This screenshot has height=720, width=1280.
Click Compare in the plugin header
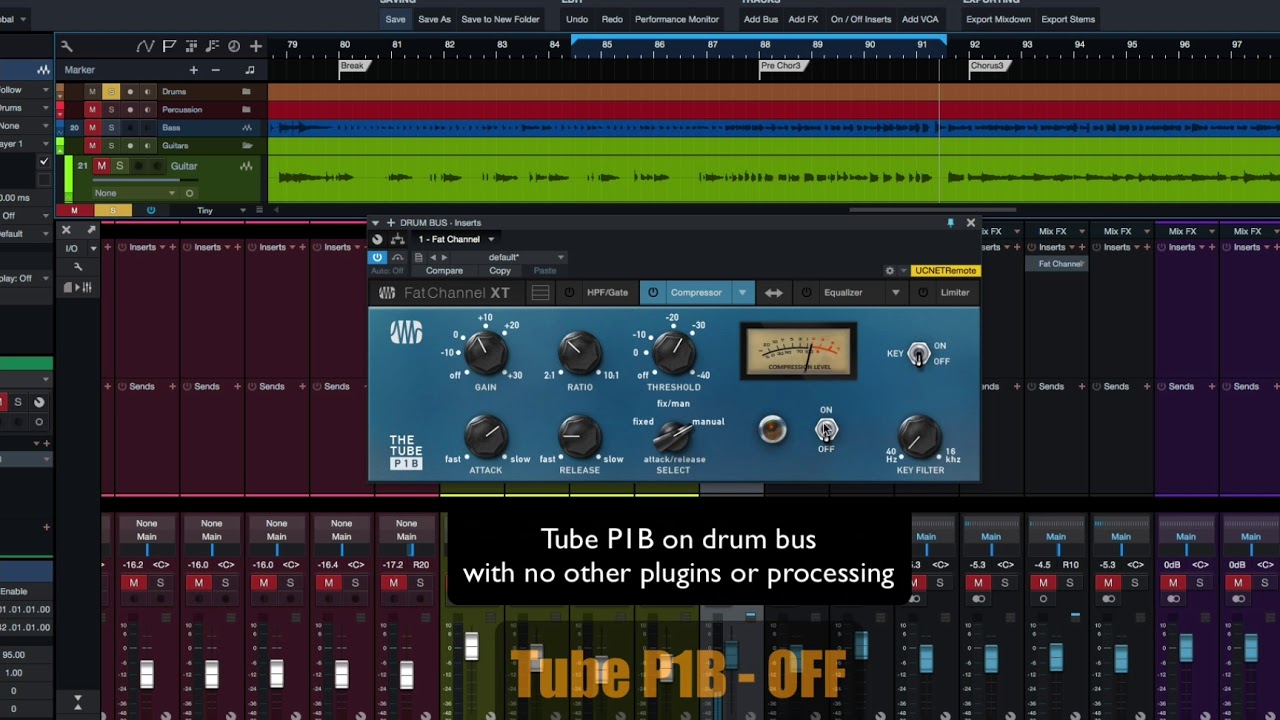point(444,271)
